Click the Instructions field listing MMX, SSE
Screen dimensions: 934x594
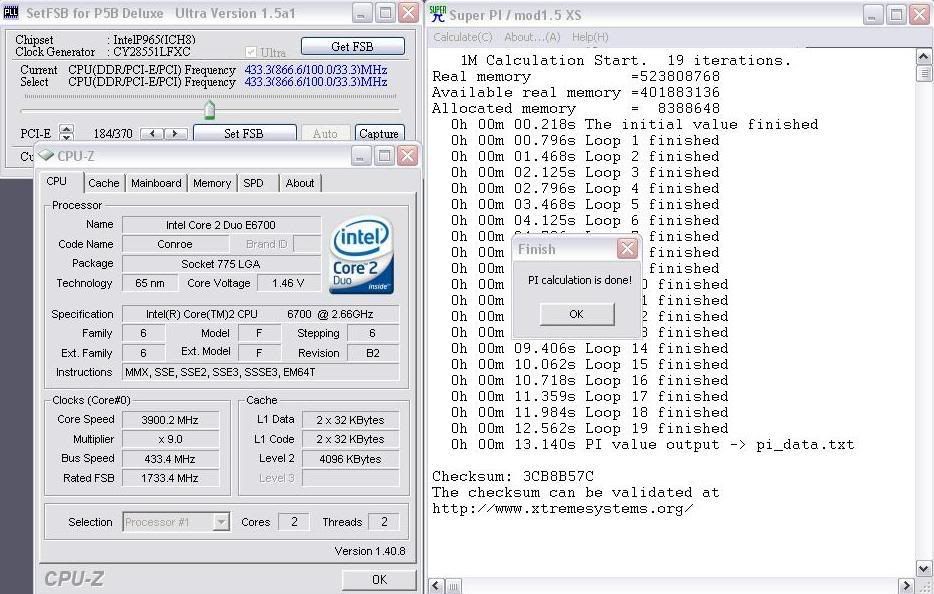pos(260,372)
